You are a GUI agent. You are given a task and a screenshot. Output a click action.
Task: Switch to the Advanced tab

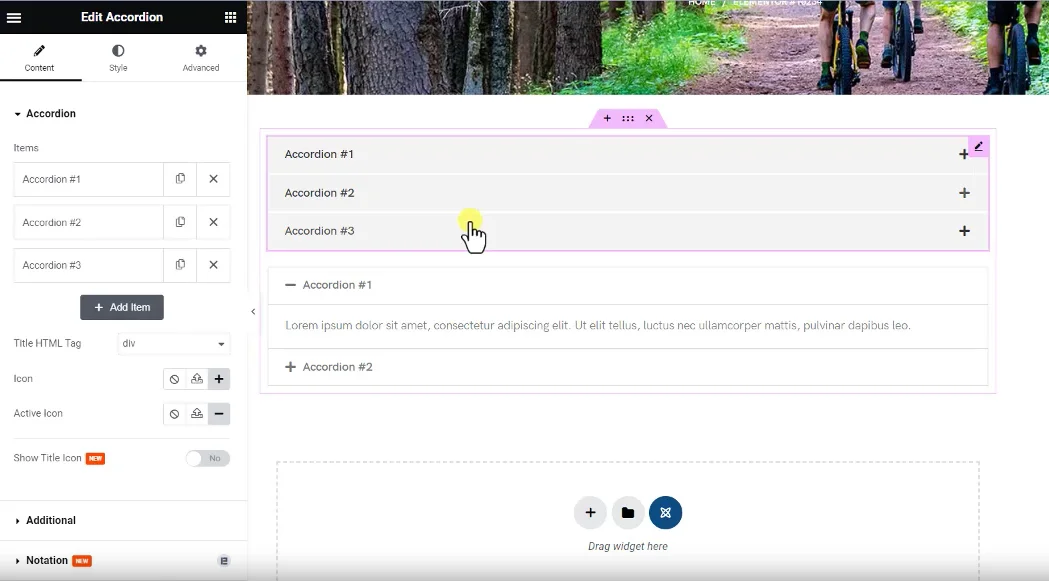pos(201,59)
